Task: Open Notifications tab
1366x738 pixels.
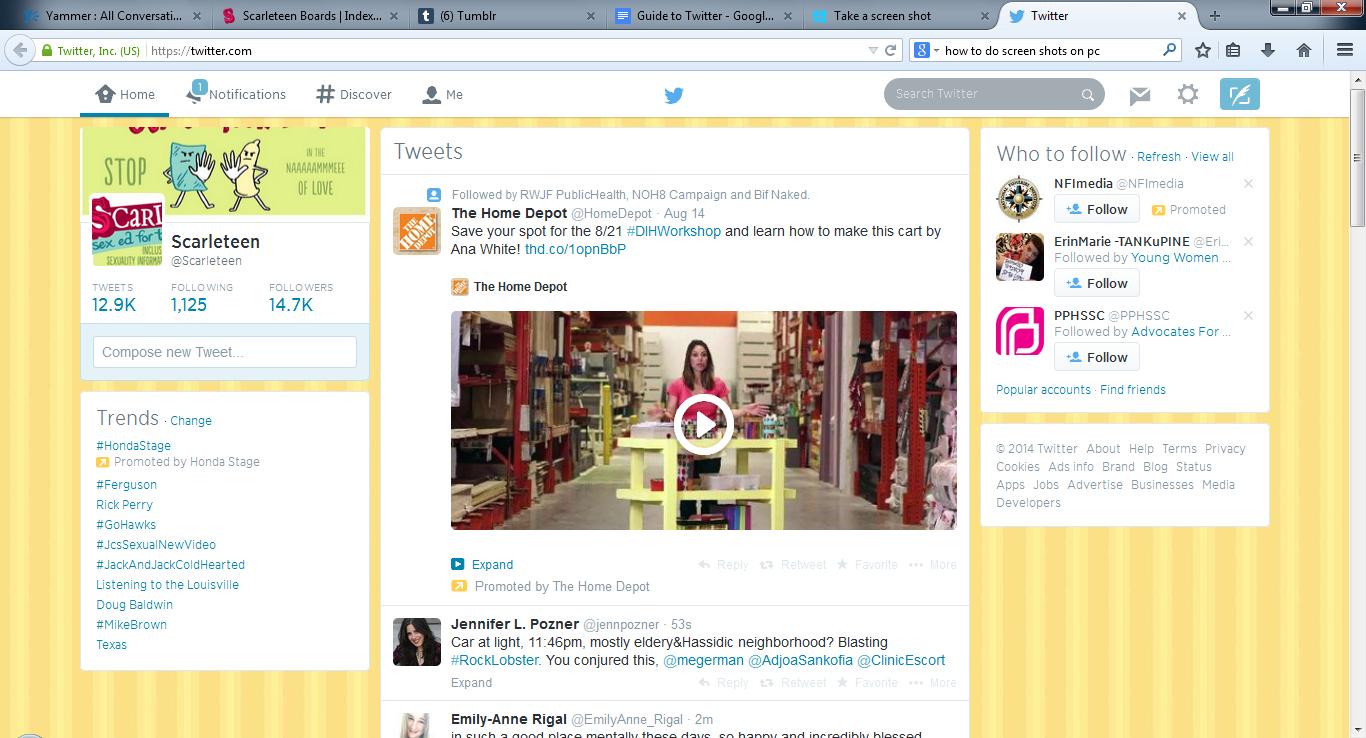Action: [x=236, y=94]
